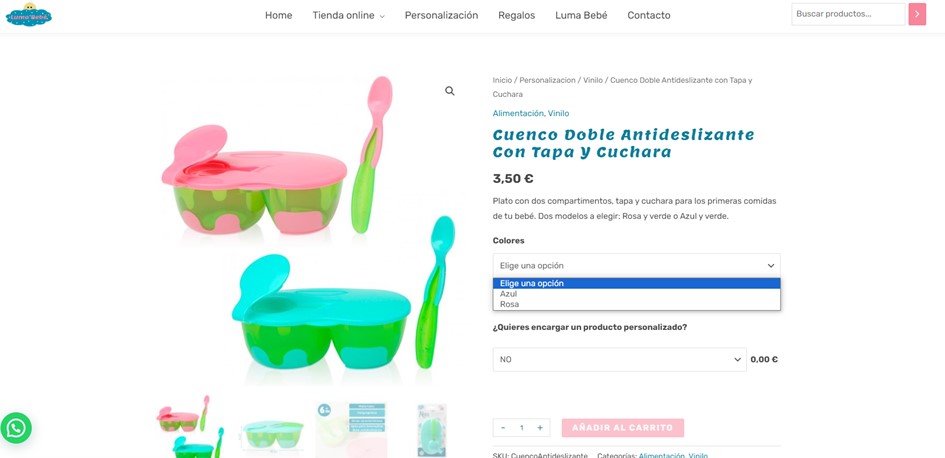Screen dimensions: 945x458
Task: Open the Contacto page
Action: click(648, 16)
